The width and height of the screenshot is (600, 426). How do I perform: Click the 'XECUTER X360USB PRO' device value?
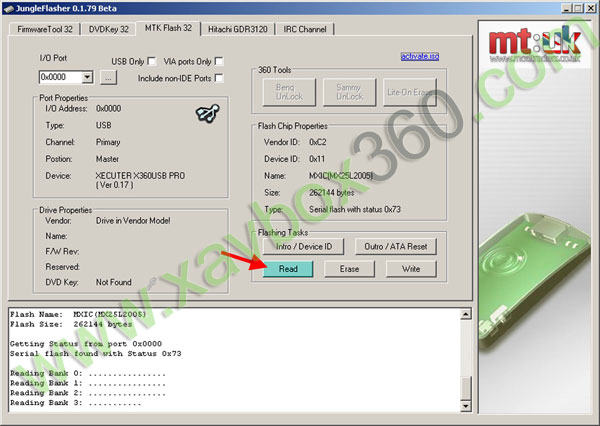click(x=140, y=176)
